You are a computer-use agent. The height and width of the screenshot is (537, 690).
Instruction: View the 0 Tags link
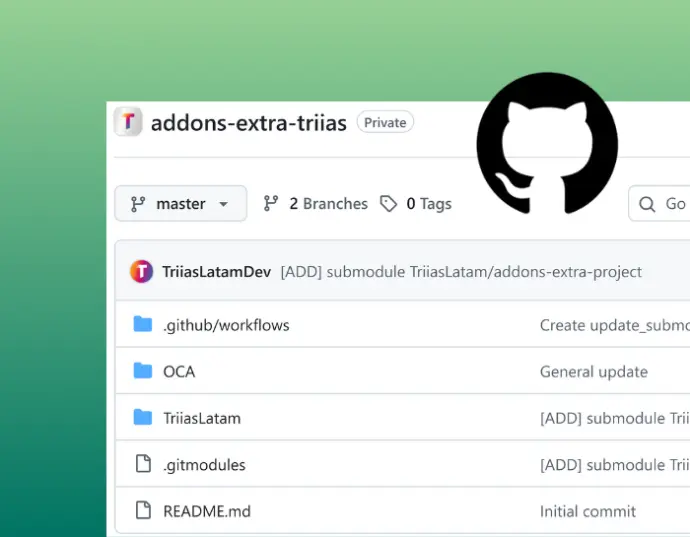(x=429, y=204)
